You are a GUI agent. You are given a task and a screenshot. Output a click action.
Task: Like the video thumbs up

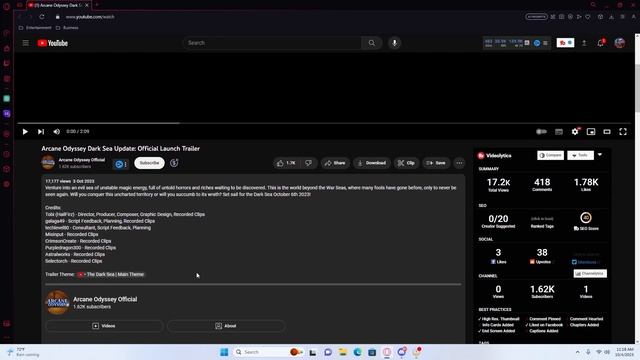pyautogui.click(x=287, y=163)
